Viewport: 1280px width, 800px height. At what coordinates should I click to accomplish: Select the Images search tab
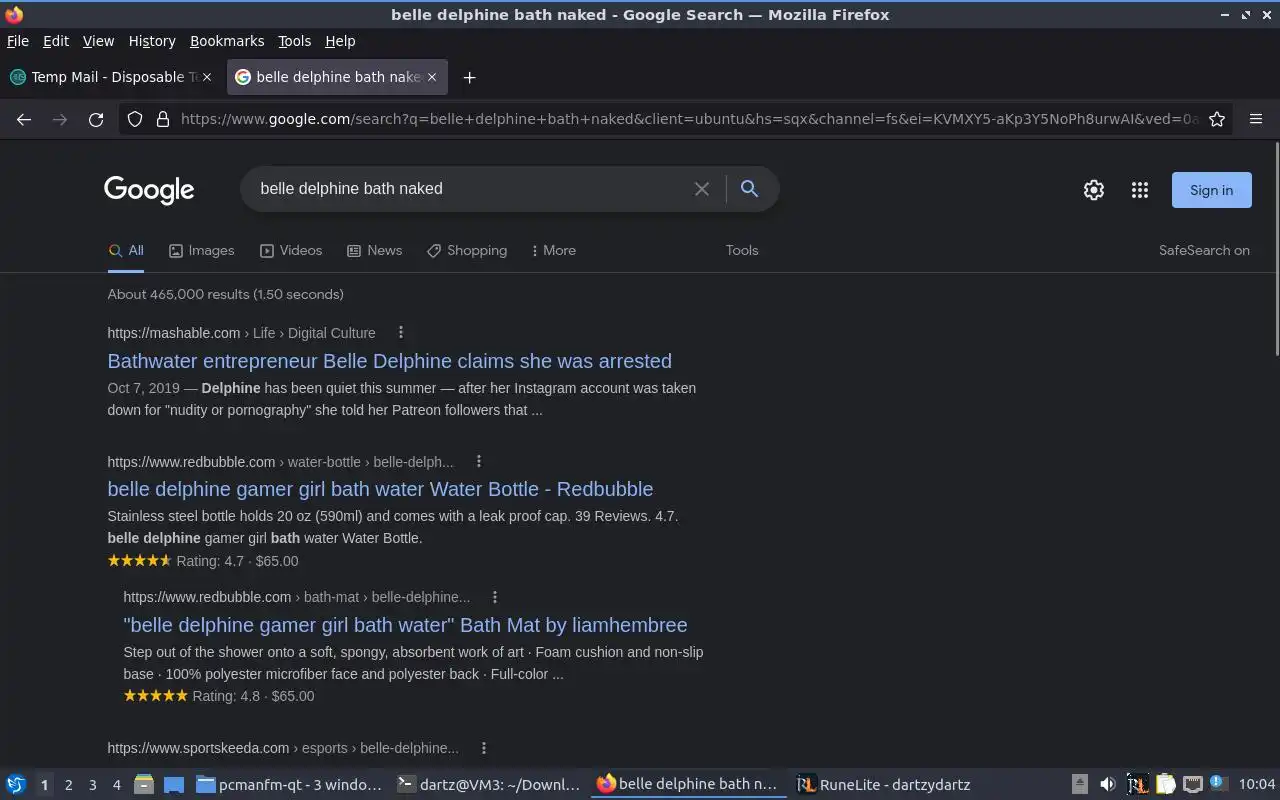[x=201, y=251]
